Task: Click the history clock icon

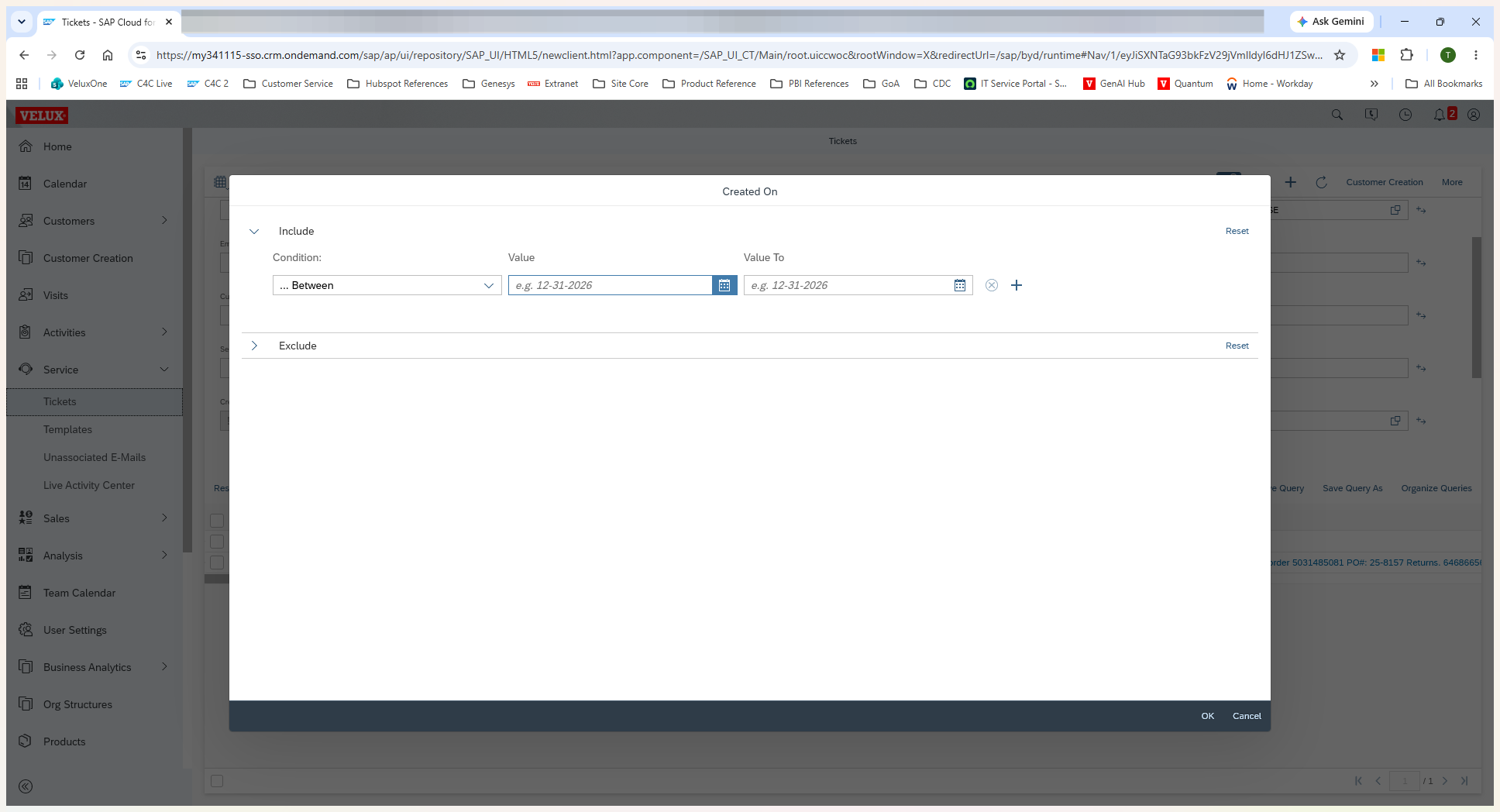Action: (1405, 115)
